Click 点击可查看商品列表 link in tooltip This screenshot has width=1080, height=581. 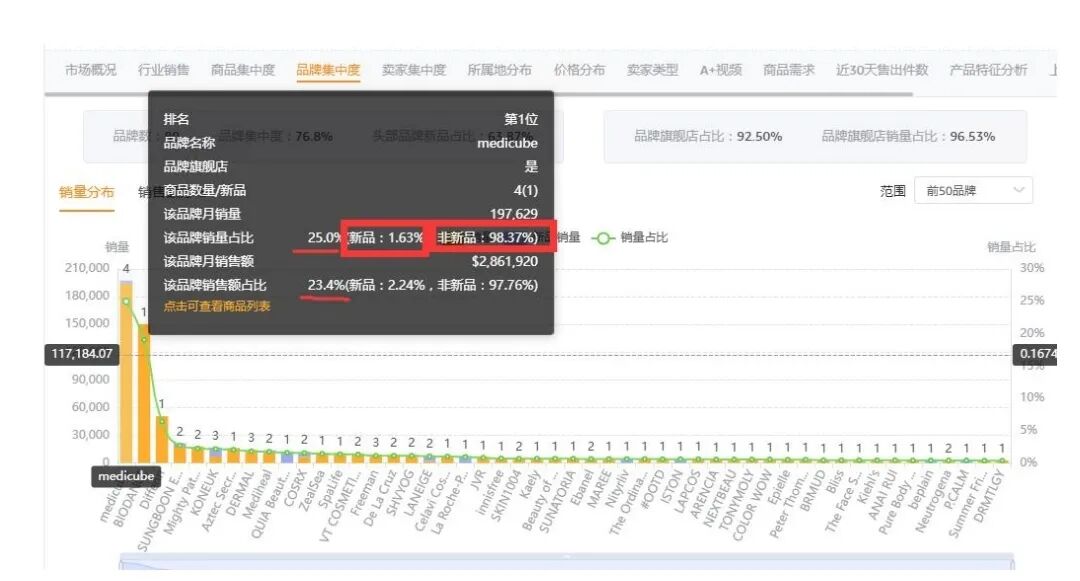[x=217, y=306]
